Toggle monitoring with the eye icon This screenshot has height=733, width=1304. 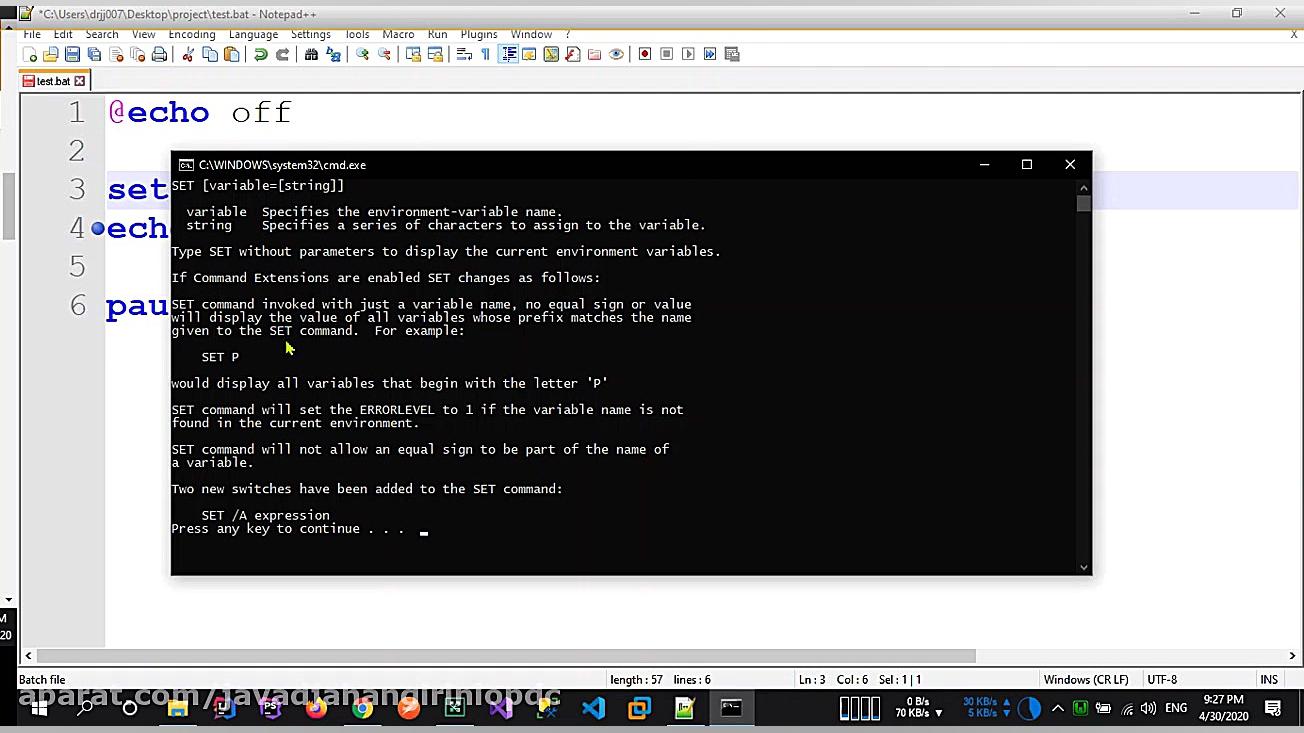pyautogui.click(x=616, y=54)
